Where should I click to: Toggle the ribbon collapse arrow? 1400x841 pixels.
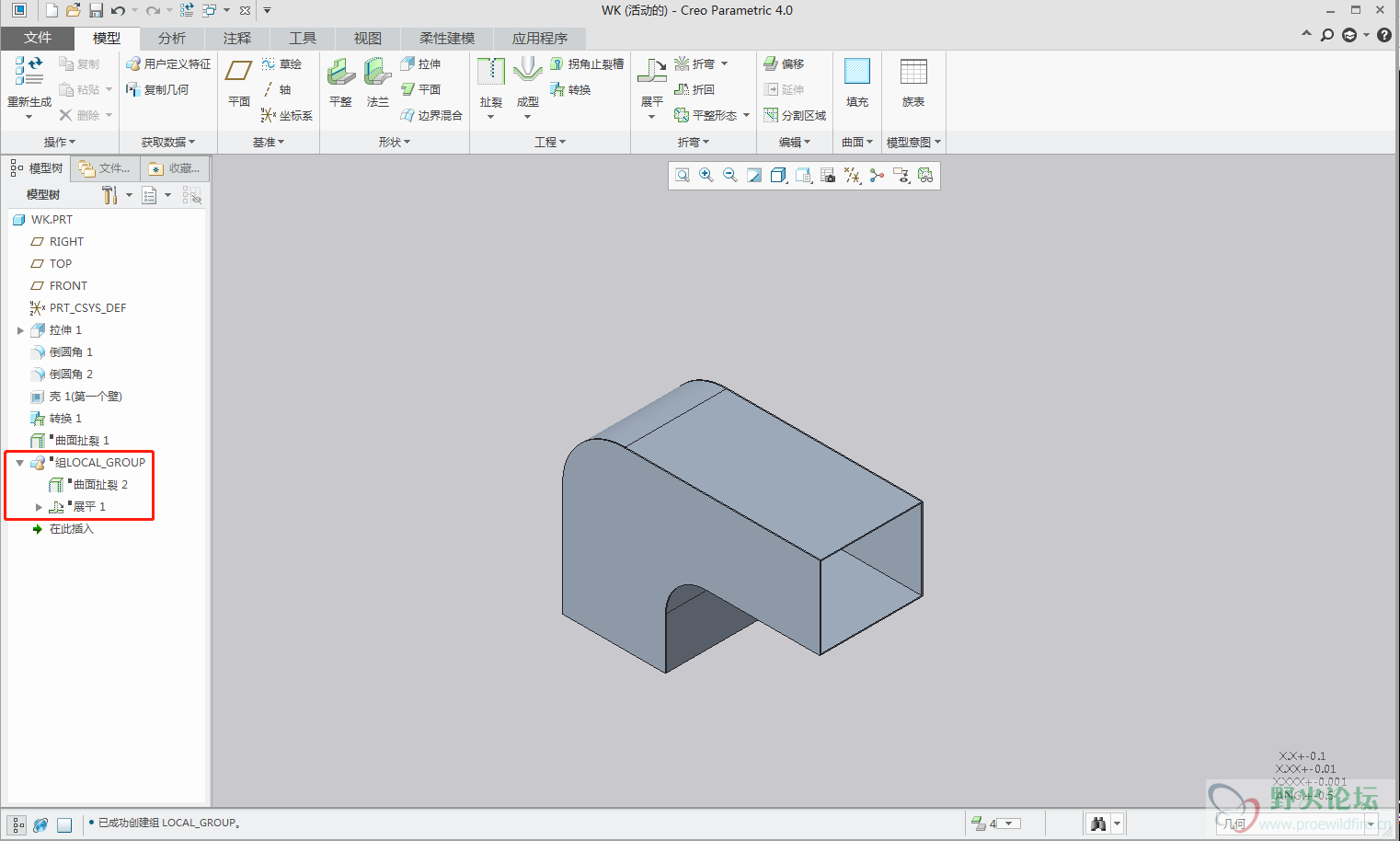[x=1306, y=34]
